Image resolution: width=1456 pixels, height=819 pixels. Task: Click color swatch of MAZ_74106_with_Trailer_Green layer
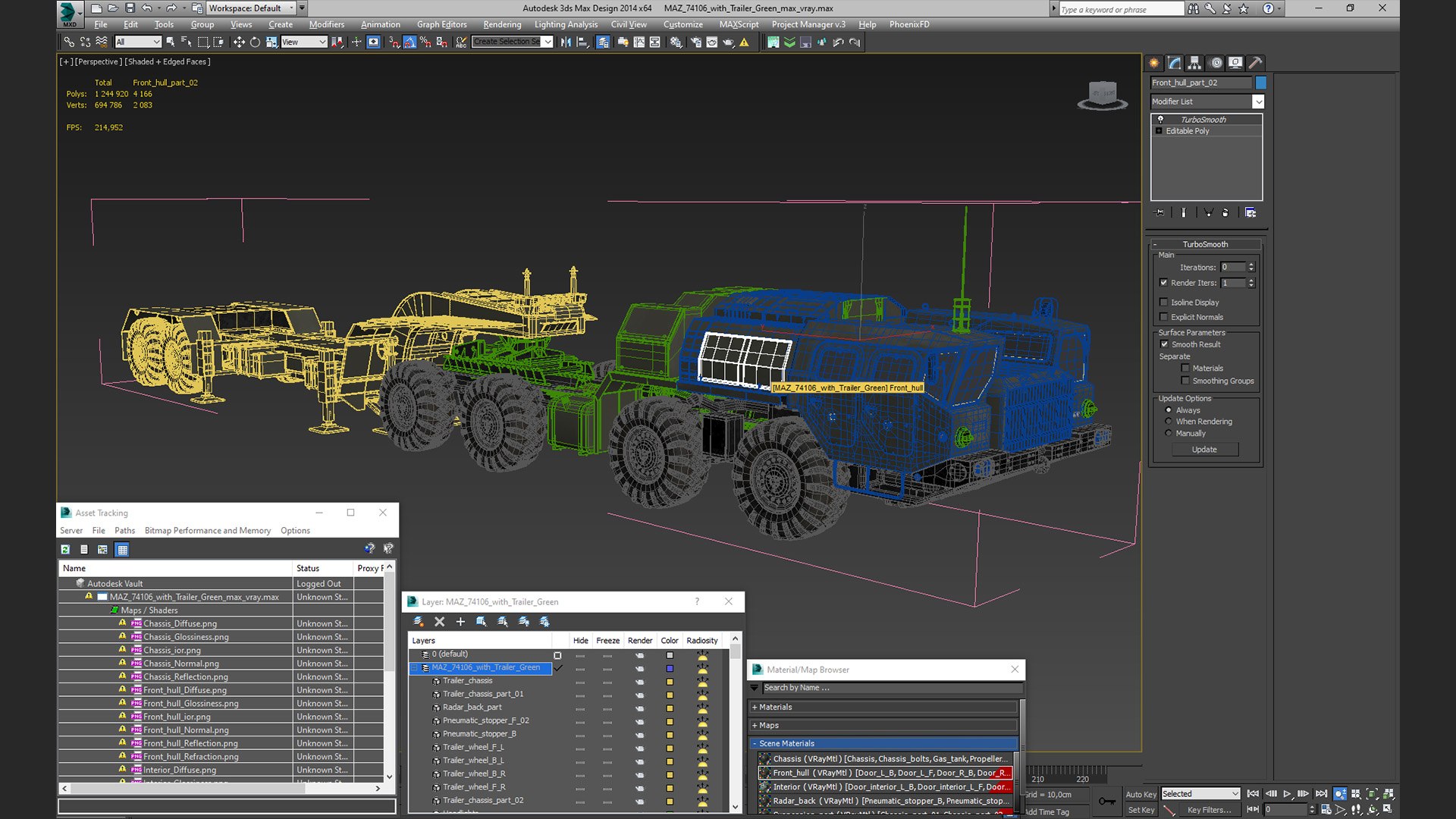click(x=670, y=668)
